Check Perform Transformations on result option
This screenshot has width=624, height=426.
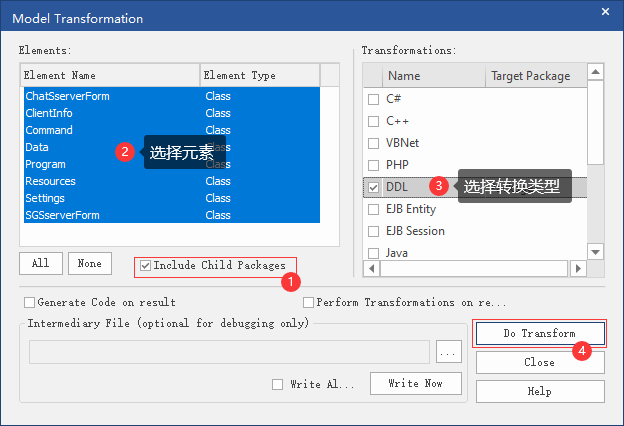308,303
